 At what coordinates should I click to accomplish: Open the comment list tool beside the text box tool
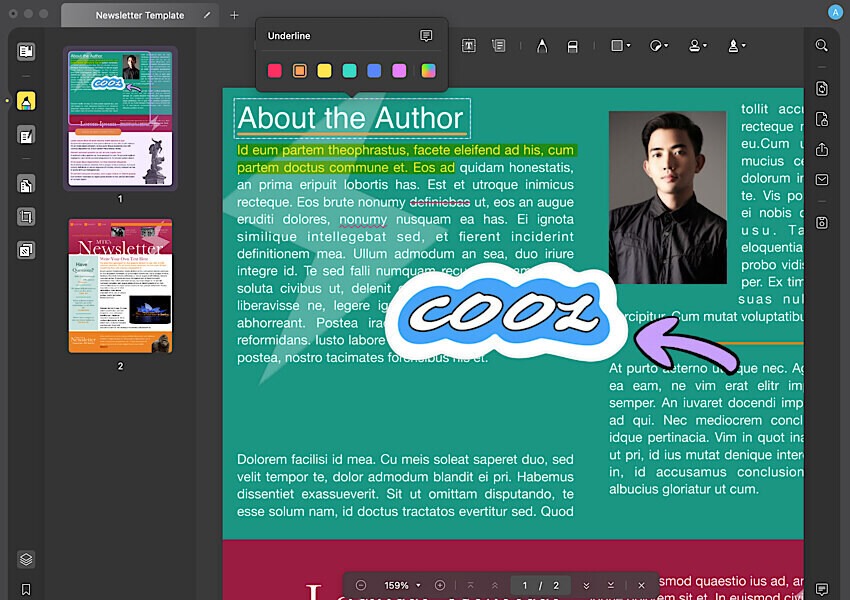(x=498, y=45)
